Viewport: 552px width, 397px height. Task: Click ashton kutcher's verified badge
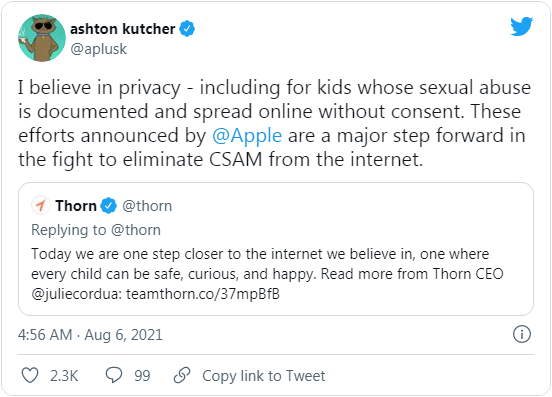pyautogui.click(x=187, y=29)
